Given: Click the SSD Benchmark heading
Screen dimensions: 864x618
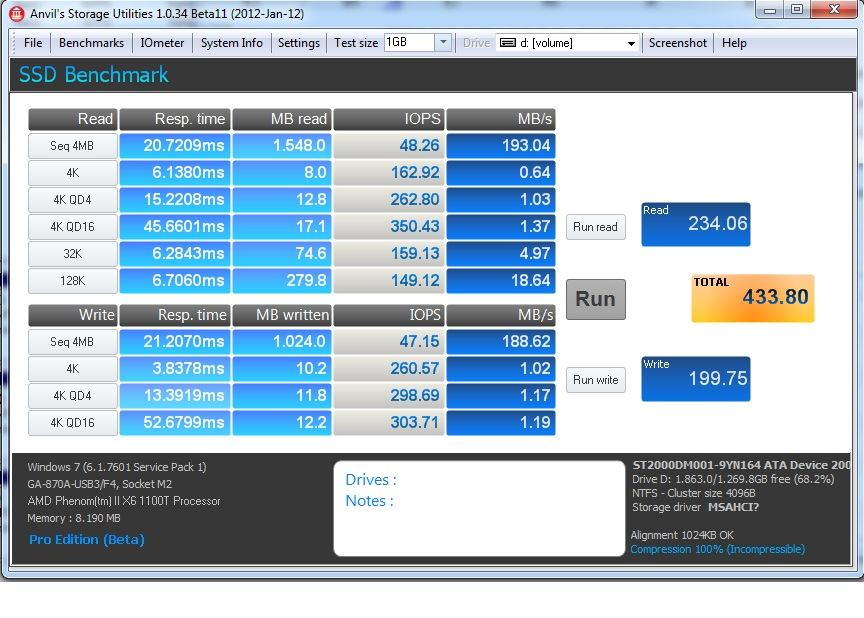Looking at the screenshot, I should click(94, 75).
